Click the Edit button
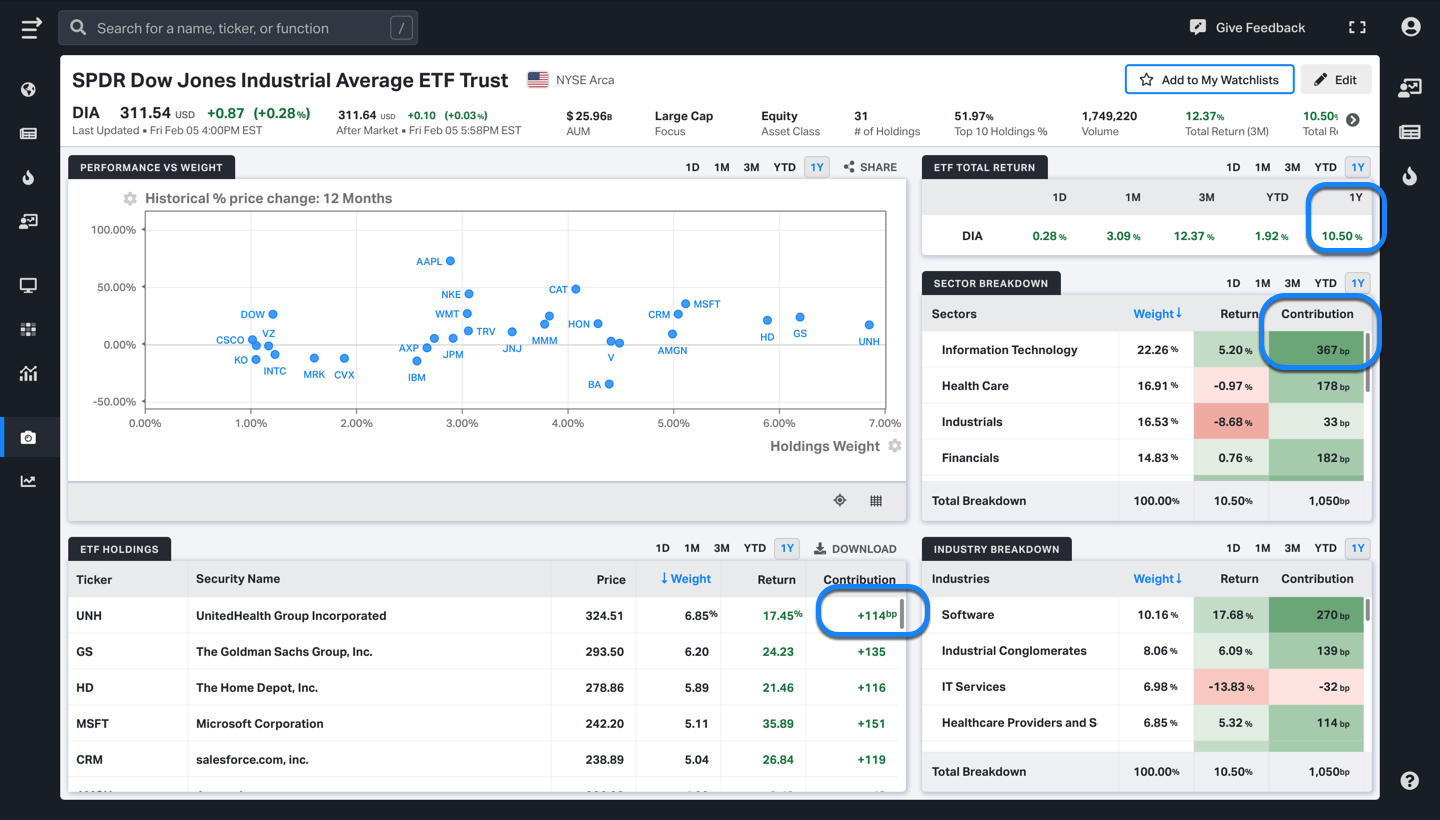The height and width of the screenshot is (820, 1440). pos(1336,80)
